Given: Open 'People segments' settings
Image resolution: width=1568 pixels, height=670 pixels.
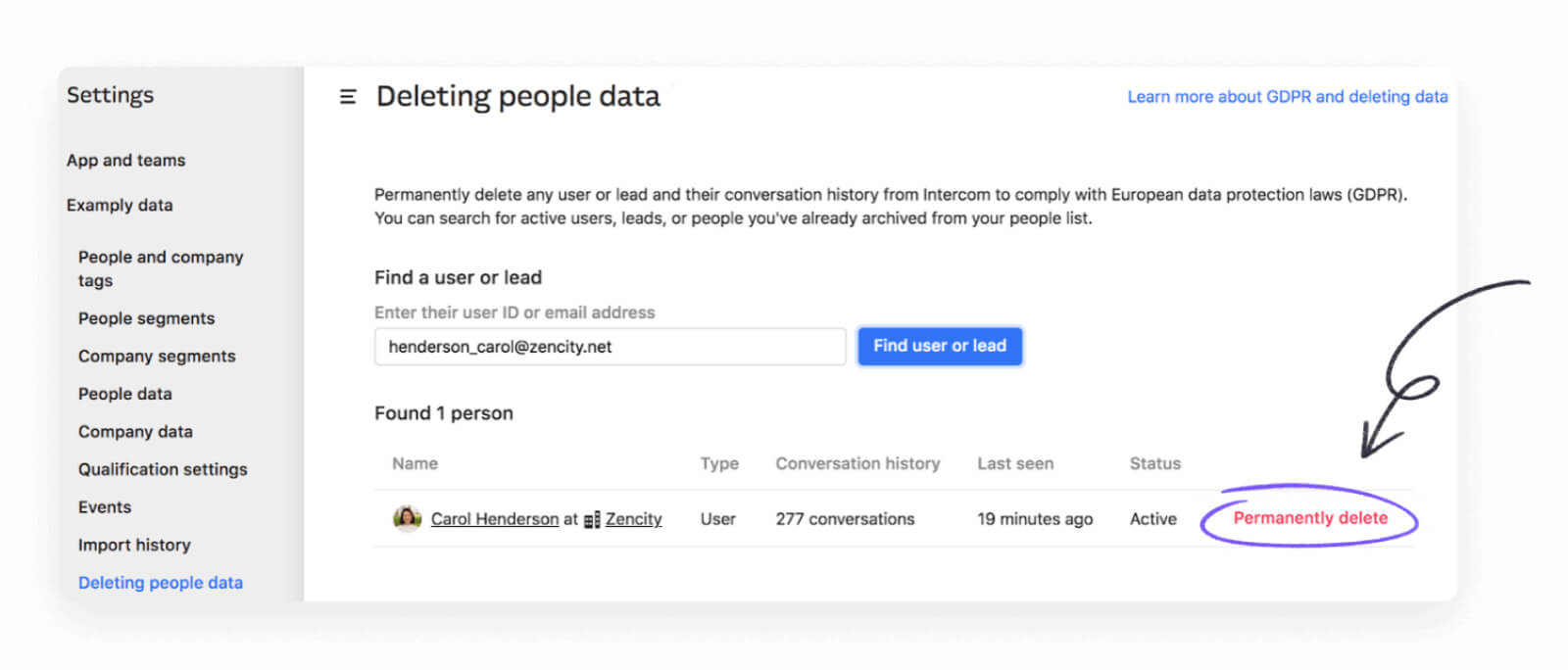Looking at the screenshot, I should [x=145, y=317].
